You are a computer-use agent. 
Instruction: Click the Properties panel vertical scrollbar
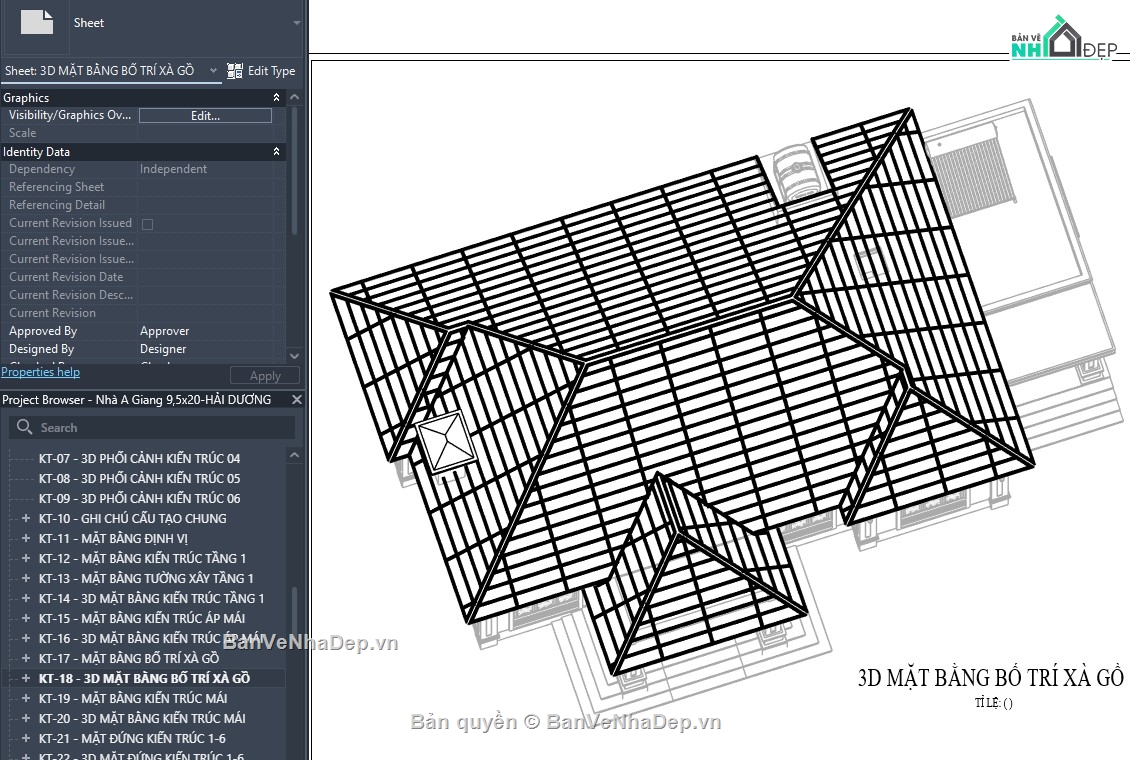(294, 171)
